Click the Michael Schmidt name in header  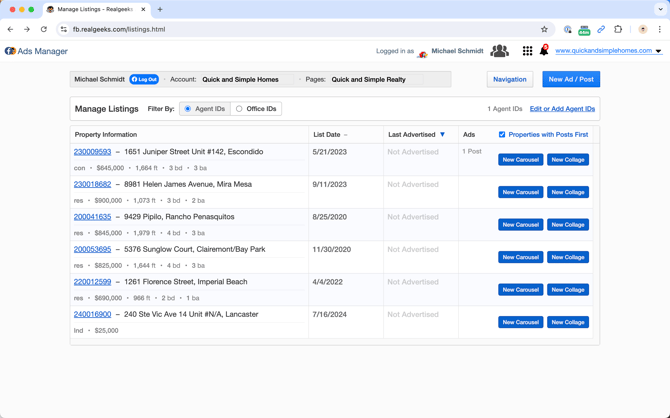(457, 51)
